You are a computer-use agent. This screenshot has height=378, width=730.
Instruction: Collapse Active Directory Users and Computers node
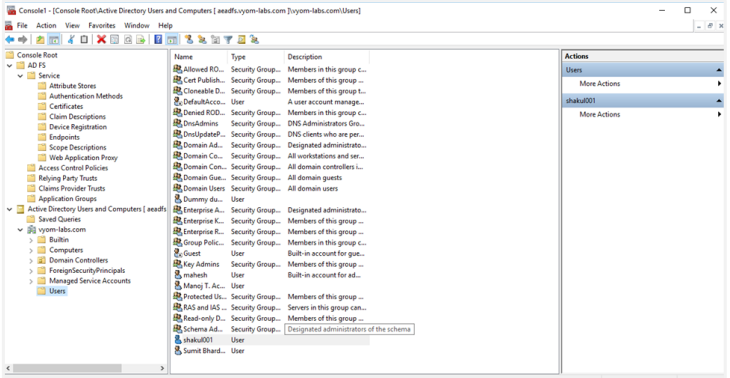pos(9,209)
